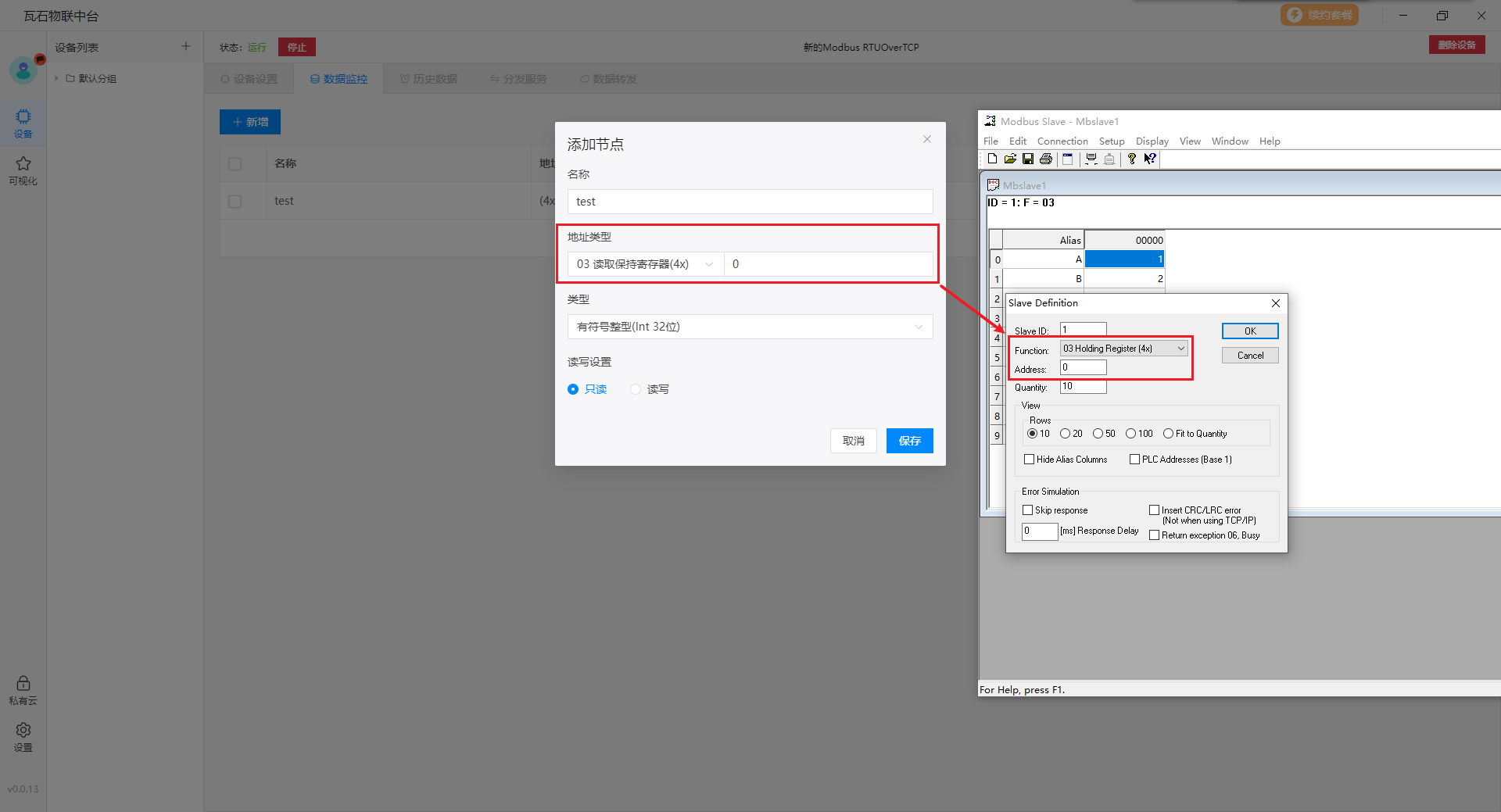The image size is (1501, 812).
Task: Select the 只读 radio option
Action: (573, 389)
